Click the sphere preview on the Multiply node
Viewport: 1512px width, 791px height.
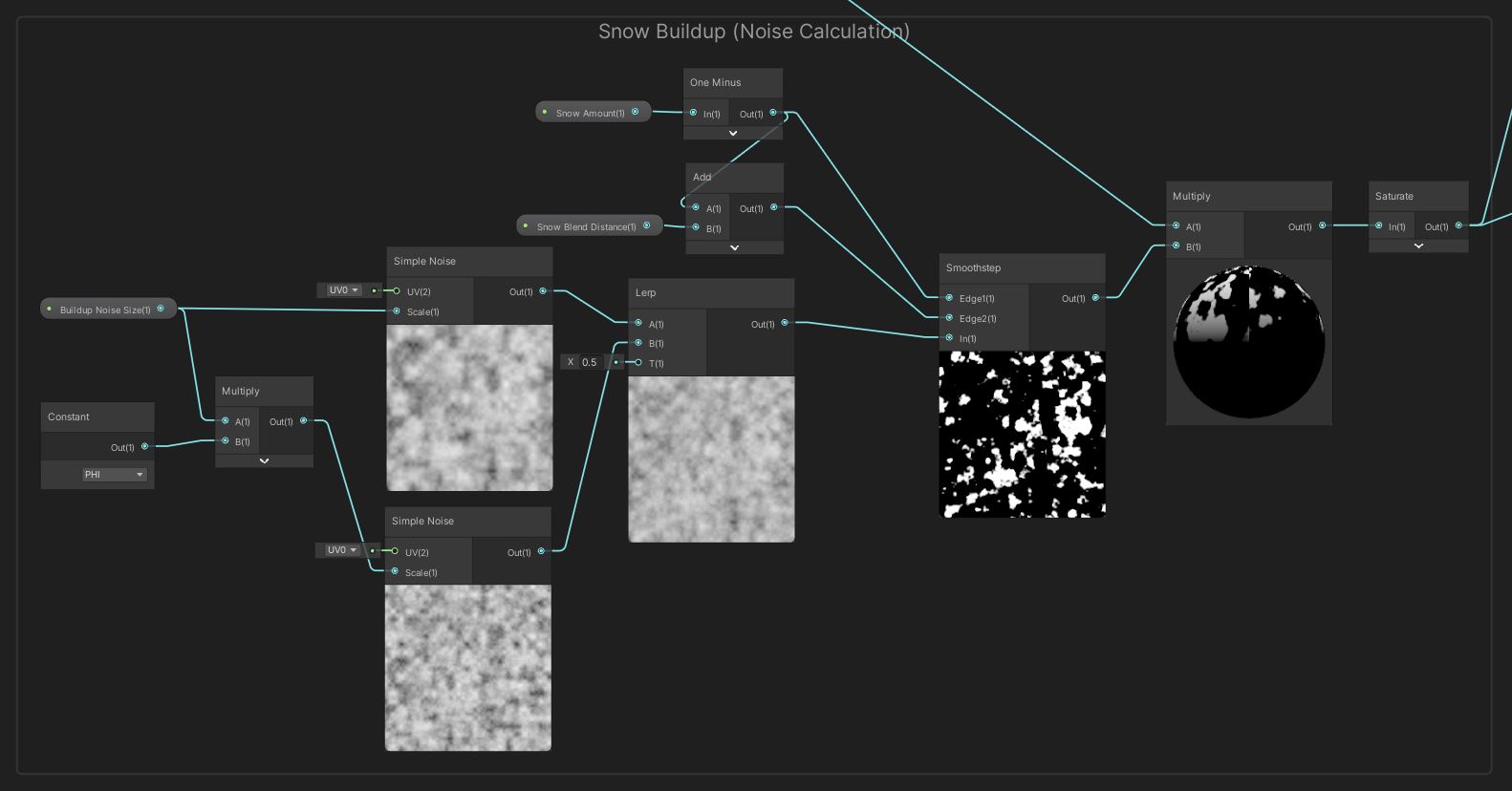click(1248, 342)
